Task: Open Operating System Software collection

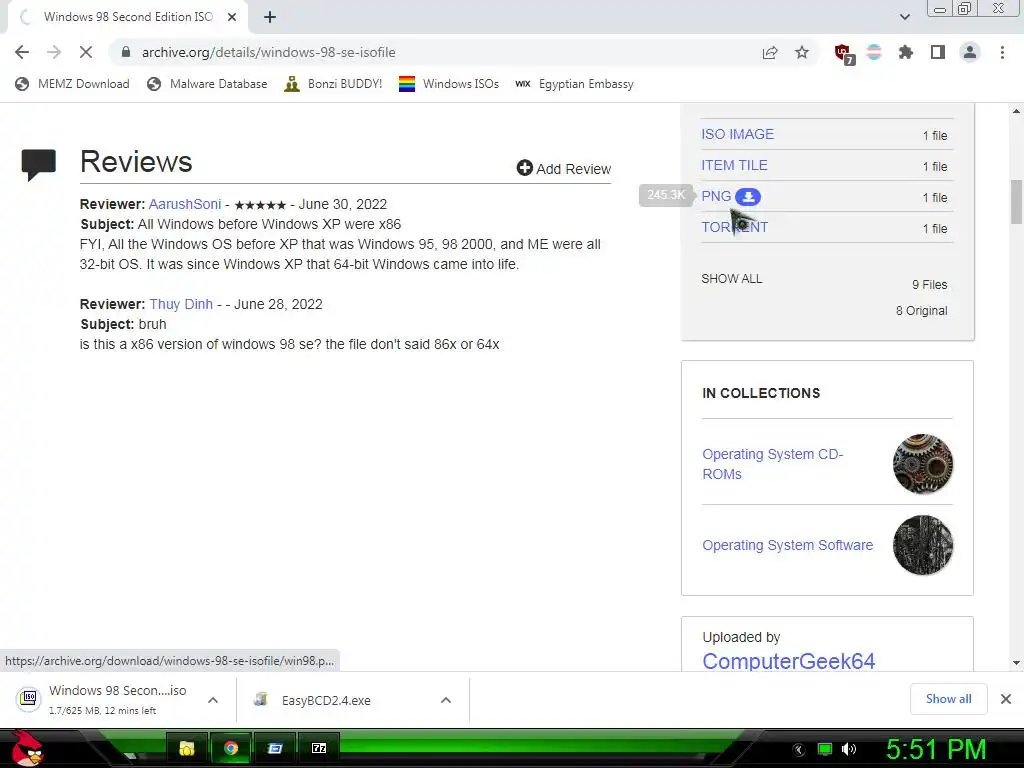Action: 788,545
